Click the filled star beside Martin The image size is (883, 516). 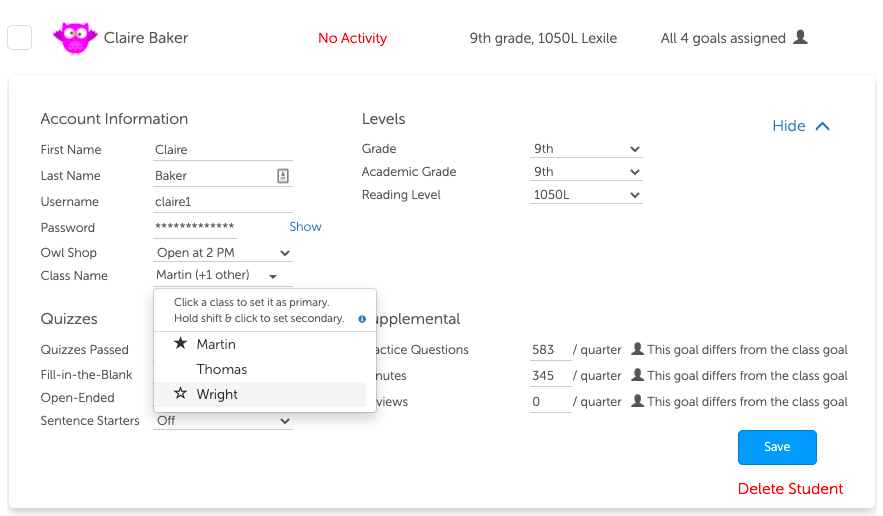180,343
